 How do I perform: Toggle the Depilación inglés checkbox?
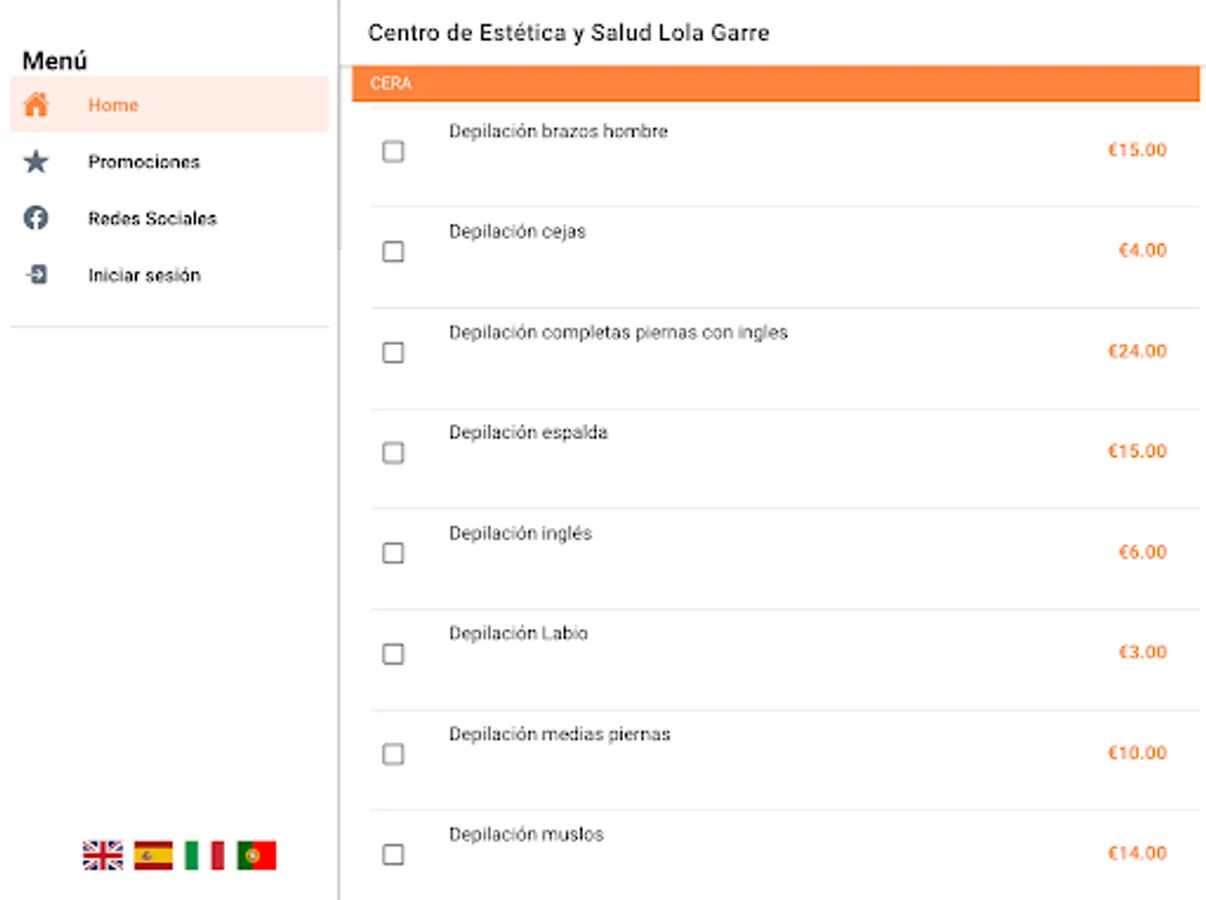(x=393, y=553)
